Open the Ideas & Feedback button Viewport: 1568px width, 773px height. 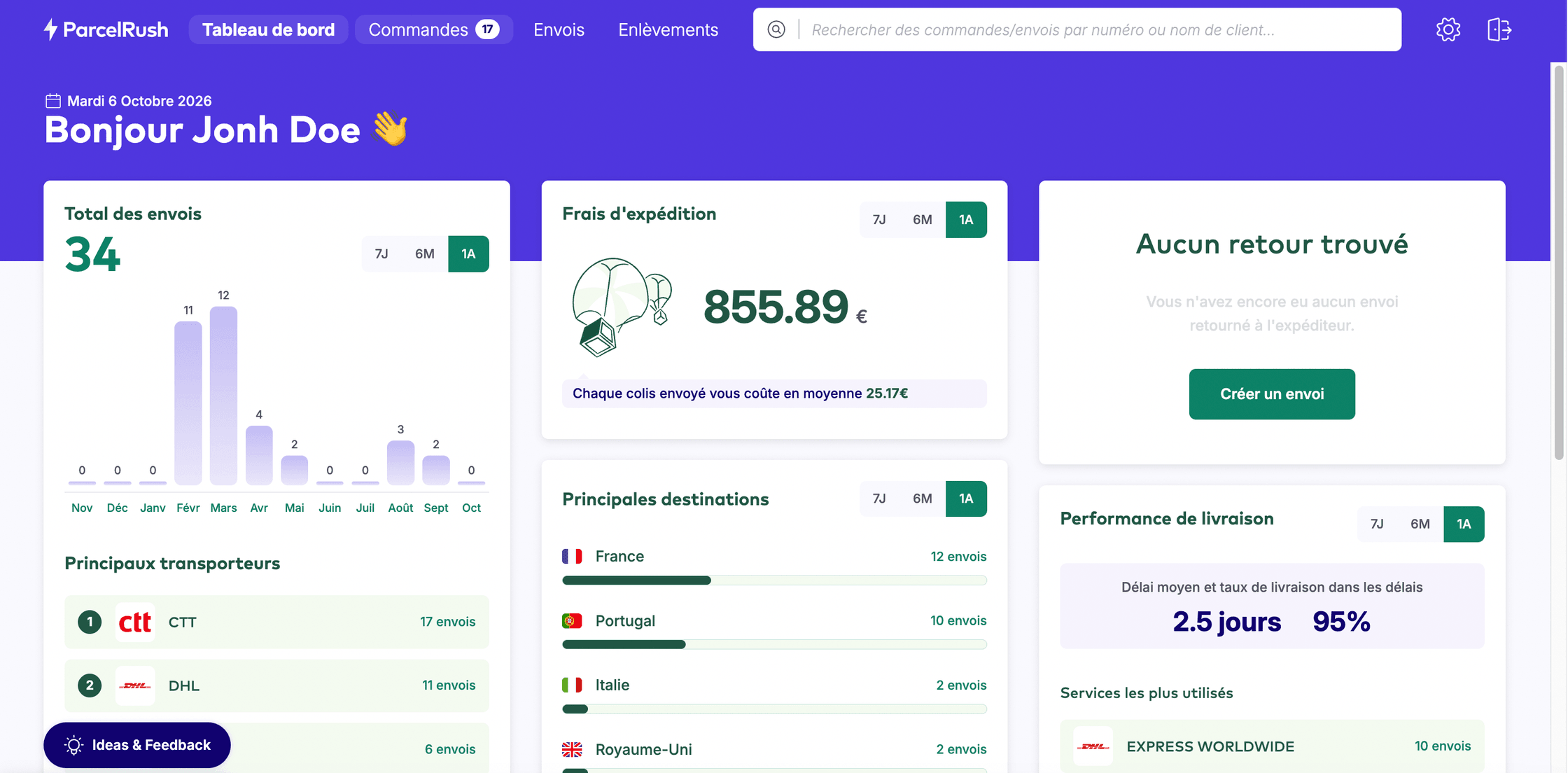point(137,745)
